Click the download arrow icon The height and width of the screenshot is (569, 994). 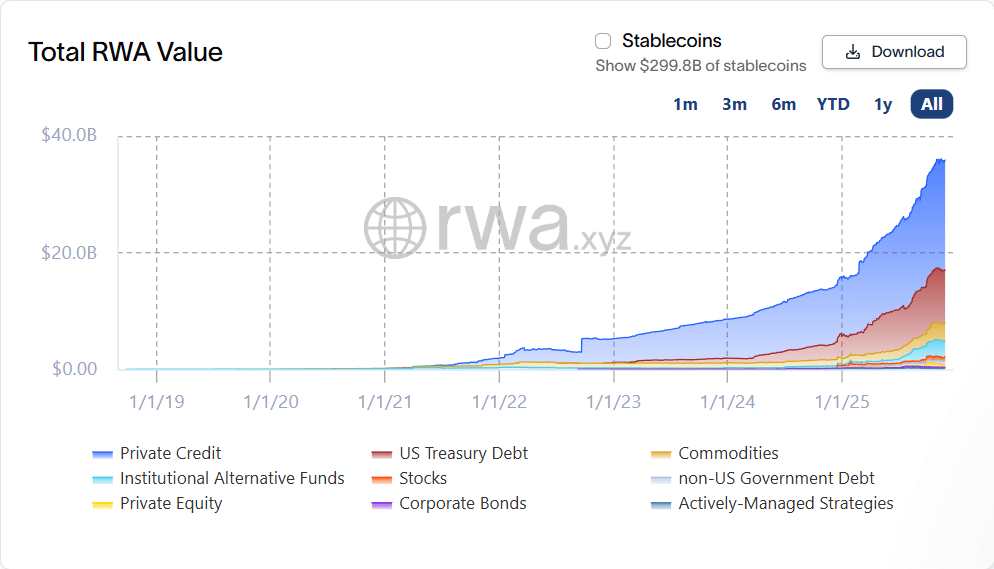(x=853, y=52)
